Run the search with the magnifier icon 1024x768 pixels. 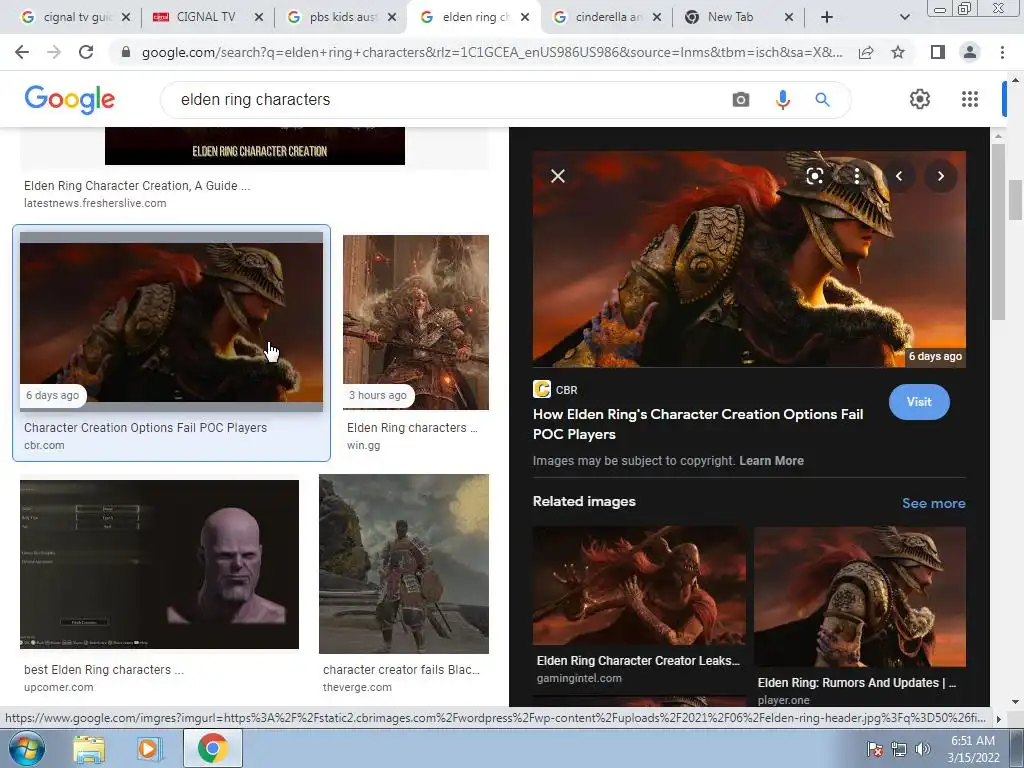822,100
